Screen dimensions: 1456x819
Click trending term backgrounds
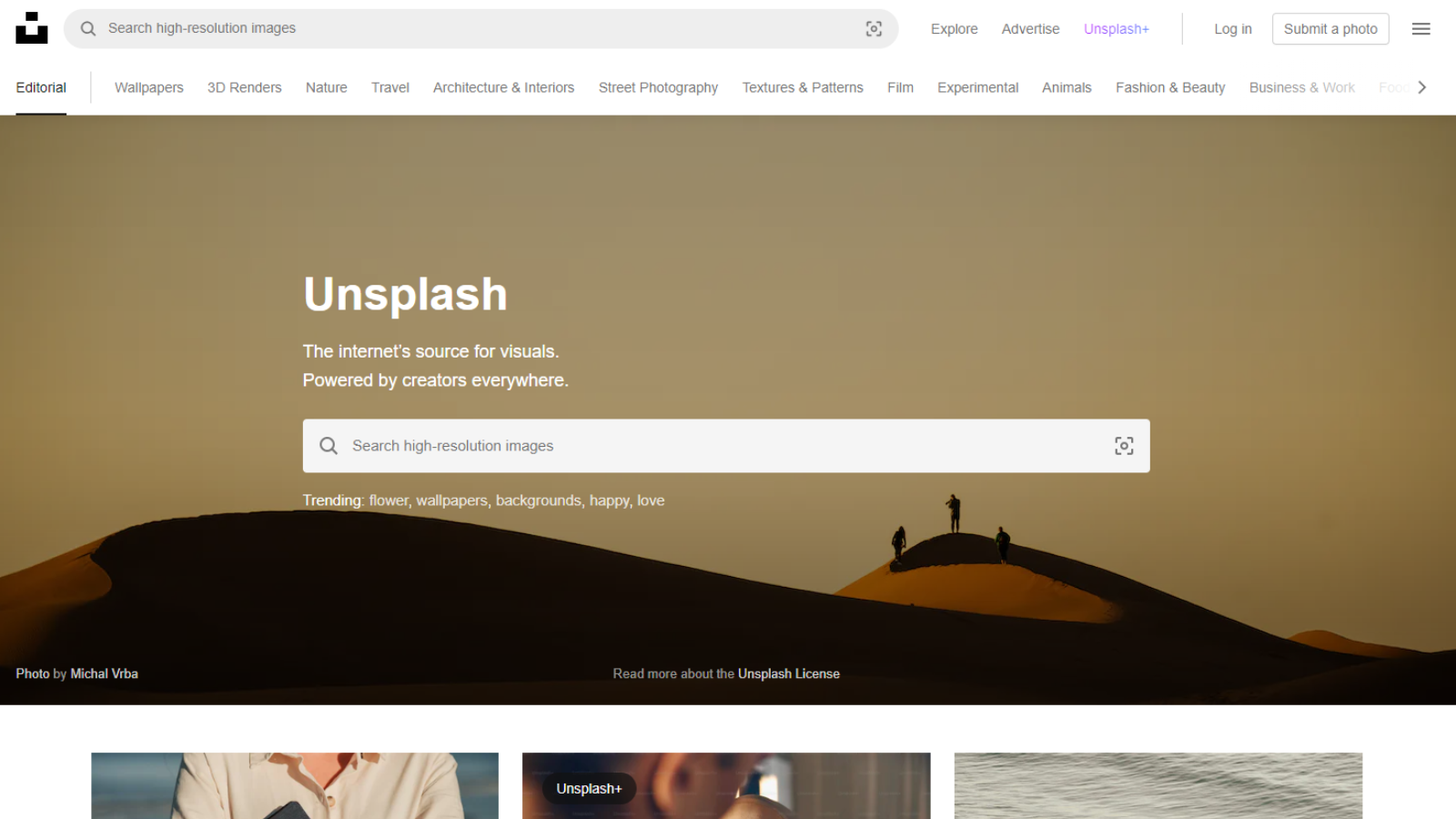pos(539,500)
